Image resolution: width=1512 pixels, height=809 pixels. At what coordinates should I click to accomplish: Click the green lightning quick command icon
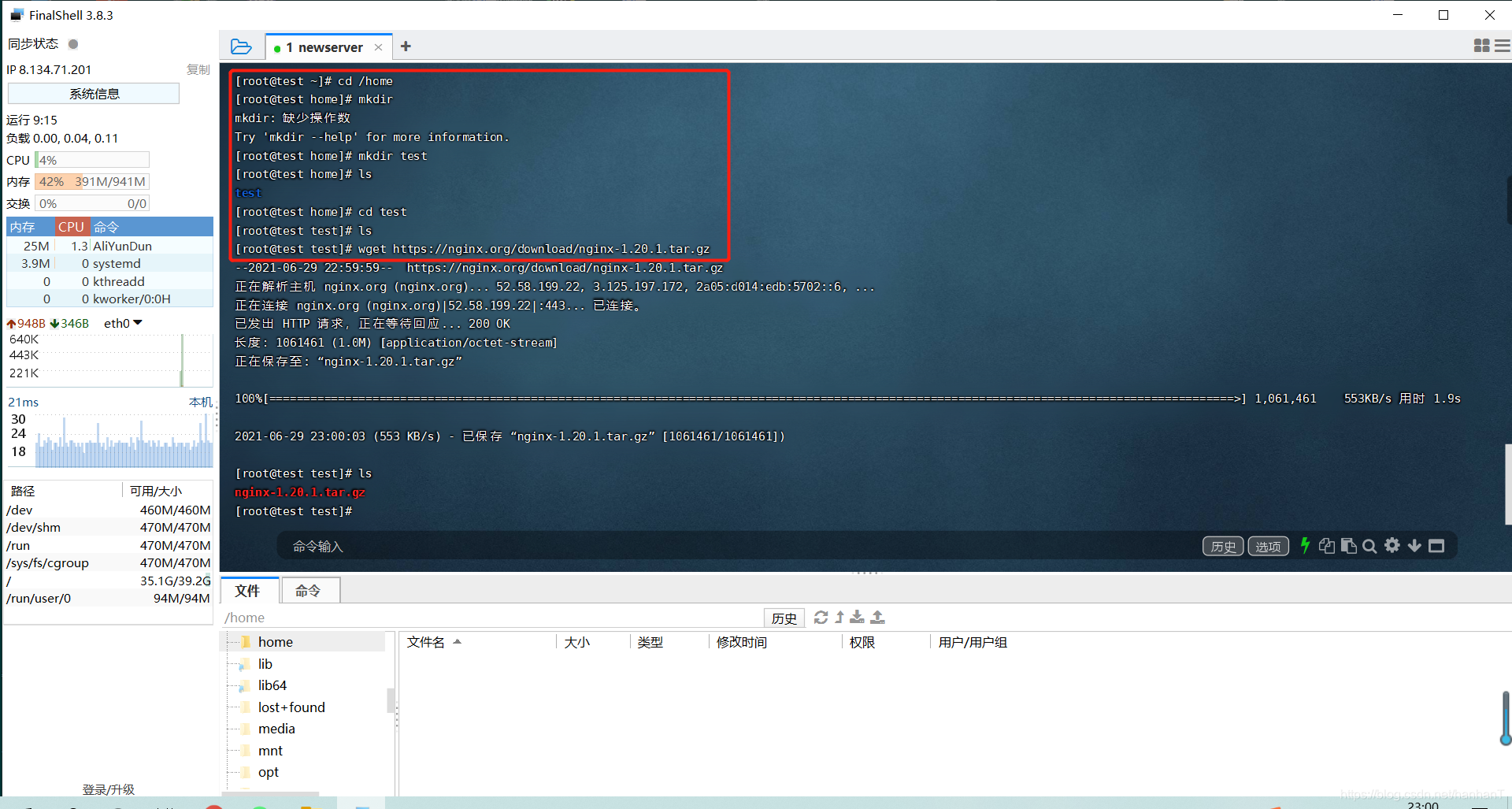(1305, 545)
